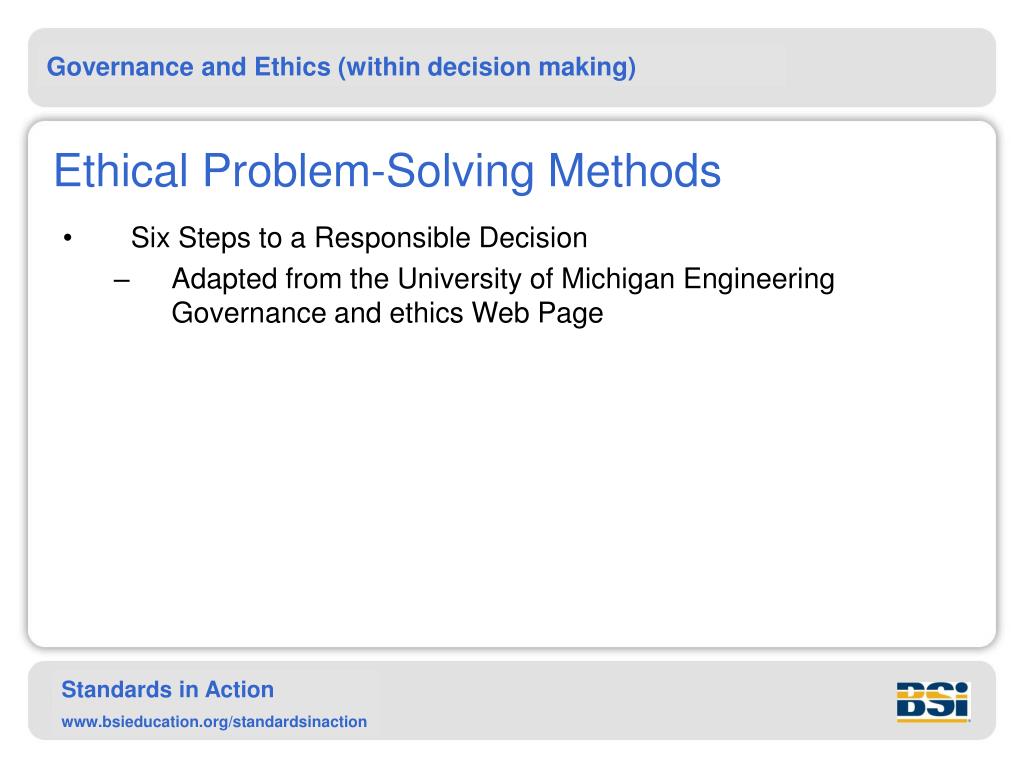Click the words Web Page in sub-bullet
This screenshot has width=1024, height=768.
coord(537,313)
